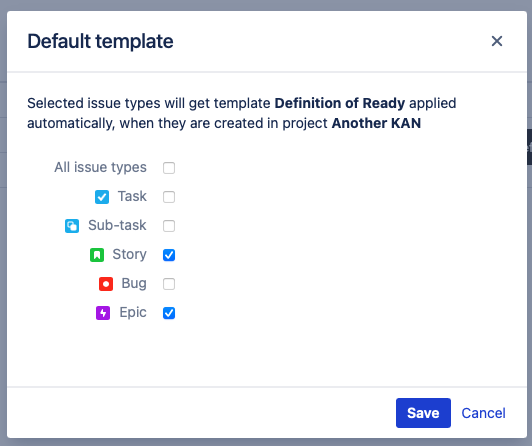Save the default template settings
This screenshot has width=532, height=446.
point(423,413)
